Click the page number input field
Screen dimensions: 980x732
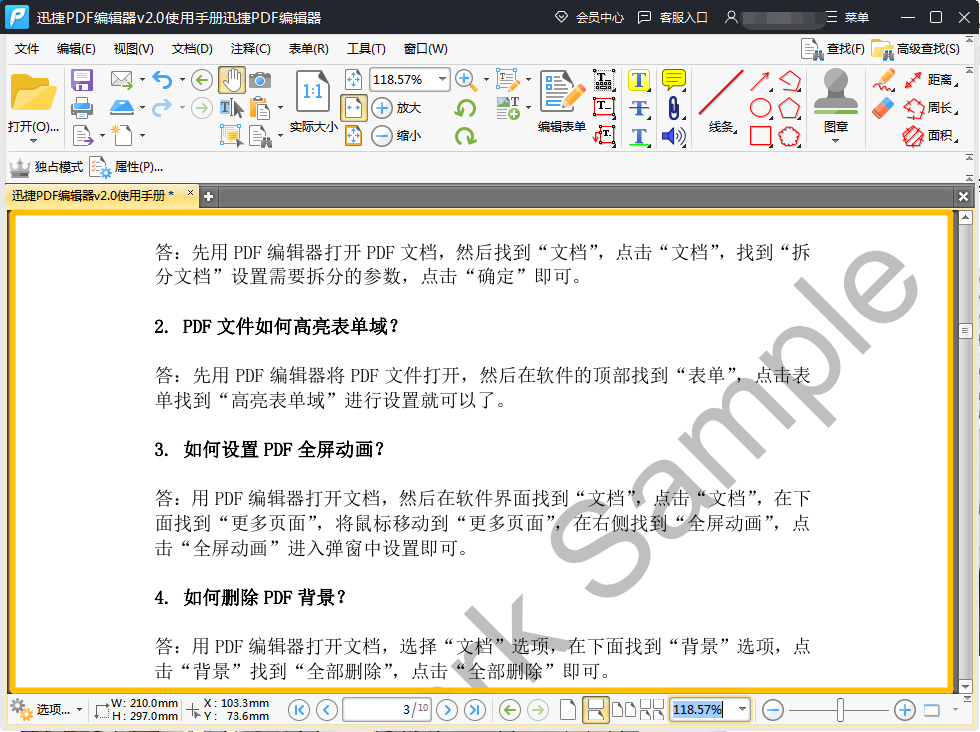point(387,709)
